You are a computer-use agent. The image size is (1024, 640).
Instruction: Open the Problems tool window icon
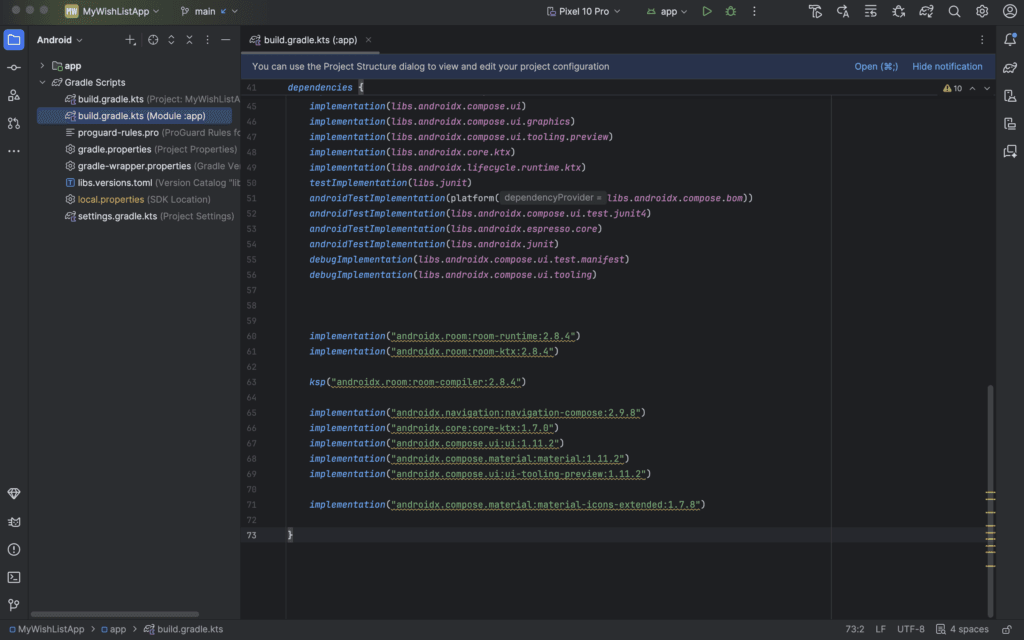tap(14, 550)
